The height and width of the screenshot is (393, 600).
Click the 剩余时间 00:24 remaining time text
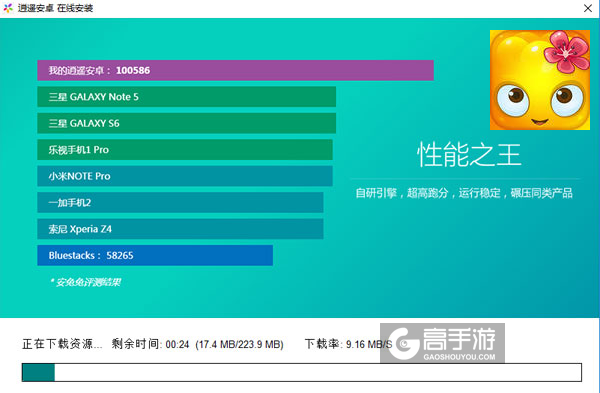(150, 344)
